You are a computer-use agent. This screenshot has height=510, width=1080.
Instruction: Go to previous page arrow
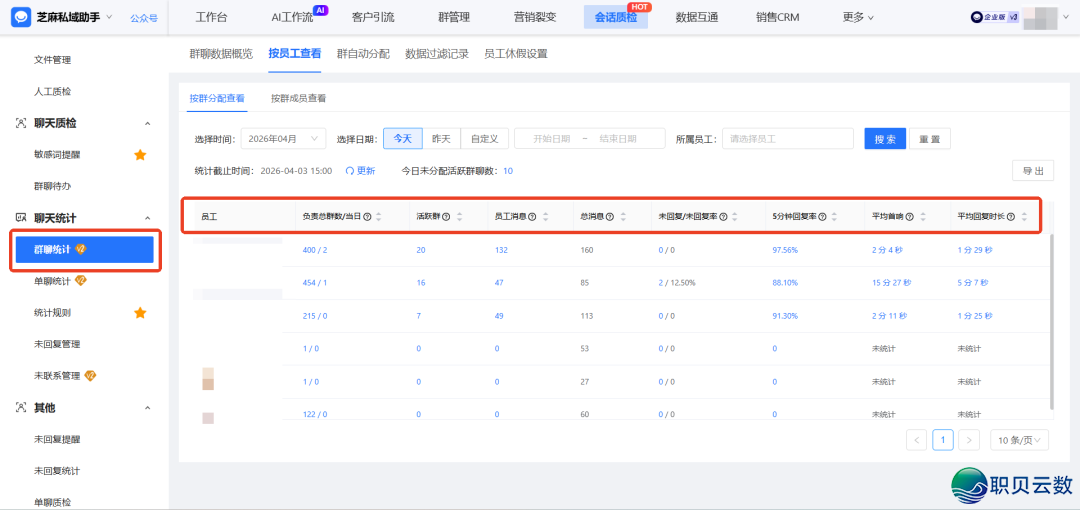click(x=917, y=440)
